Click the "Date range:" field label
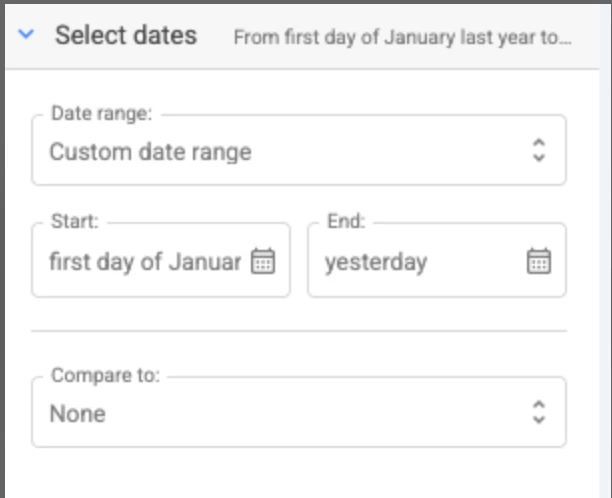The width and height of the screenshot is (612, 498). point(101,114)
